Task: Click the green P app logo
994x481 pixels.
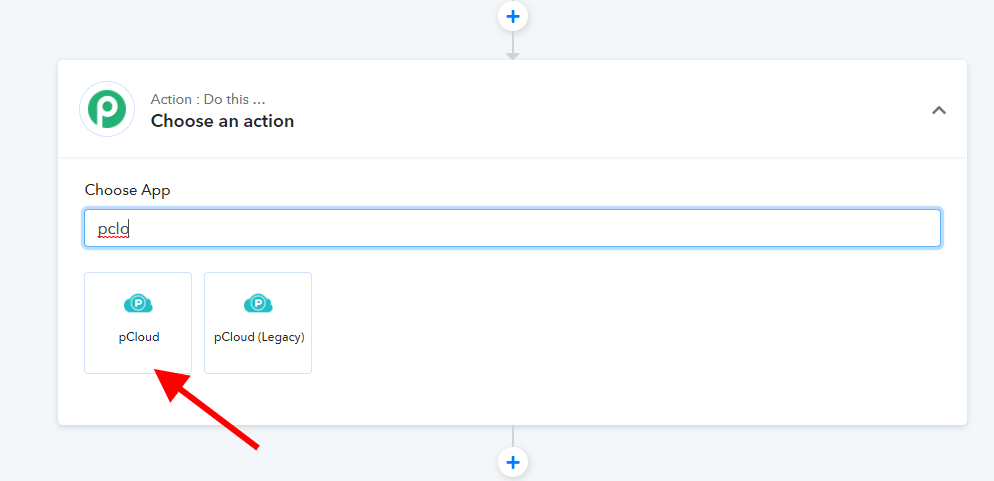Action: (106, 109)
